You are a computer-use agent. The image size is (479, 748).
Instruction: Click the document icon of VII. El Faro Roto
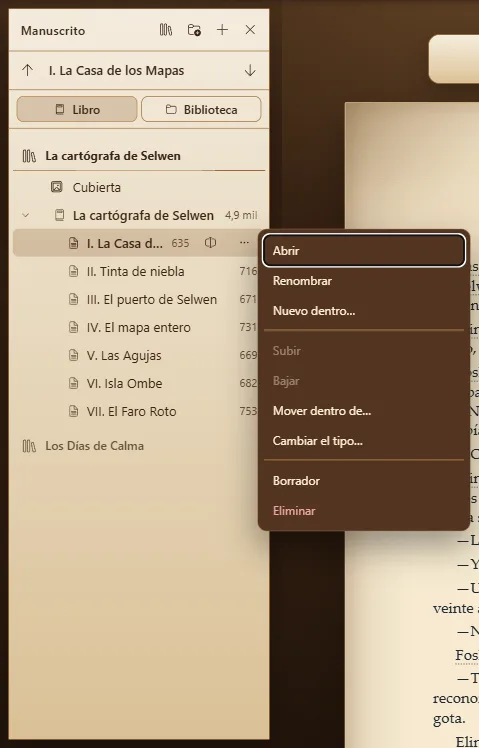73,411
